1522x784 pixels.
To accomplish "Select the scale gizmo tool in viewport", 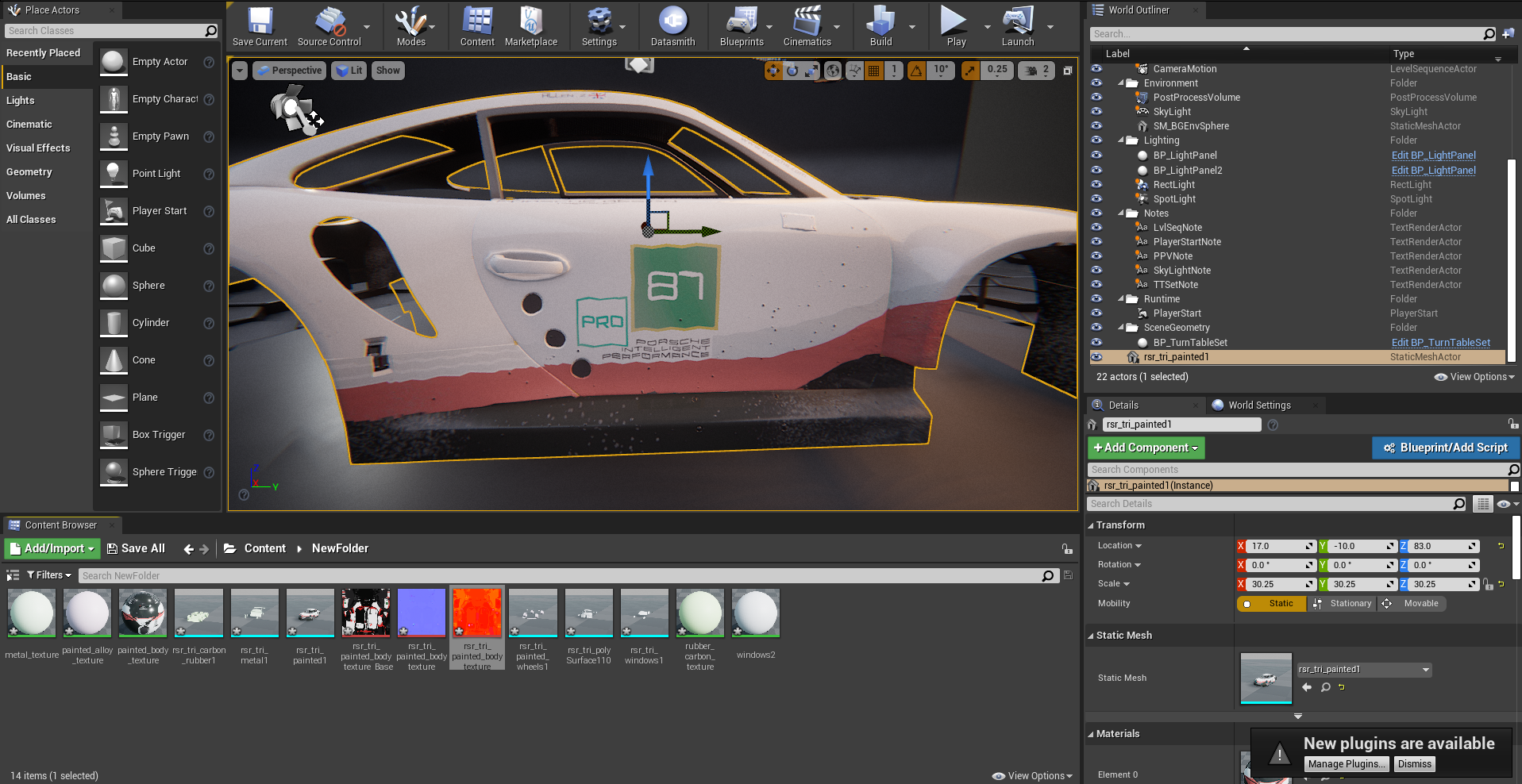I will tap(811, 71).
